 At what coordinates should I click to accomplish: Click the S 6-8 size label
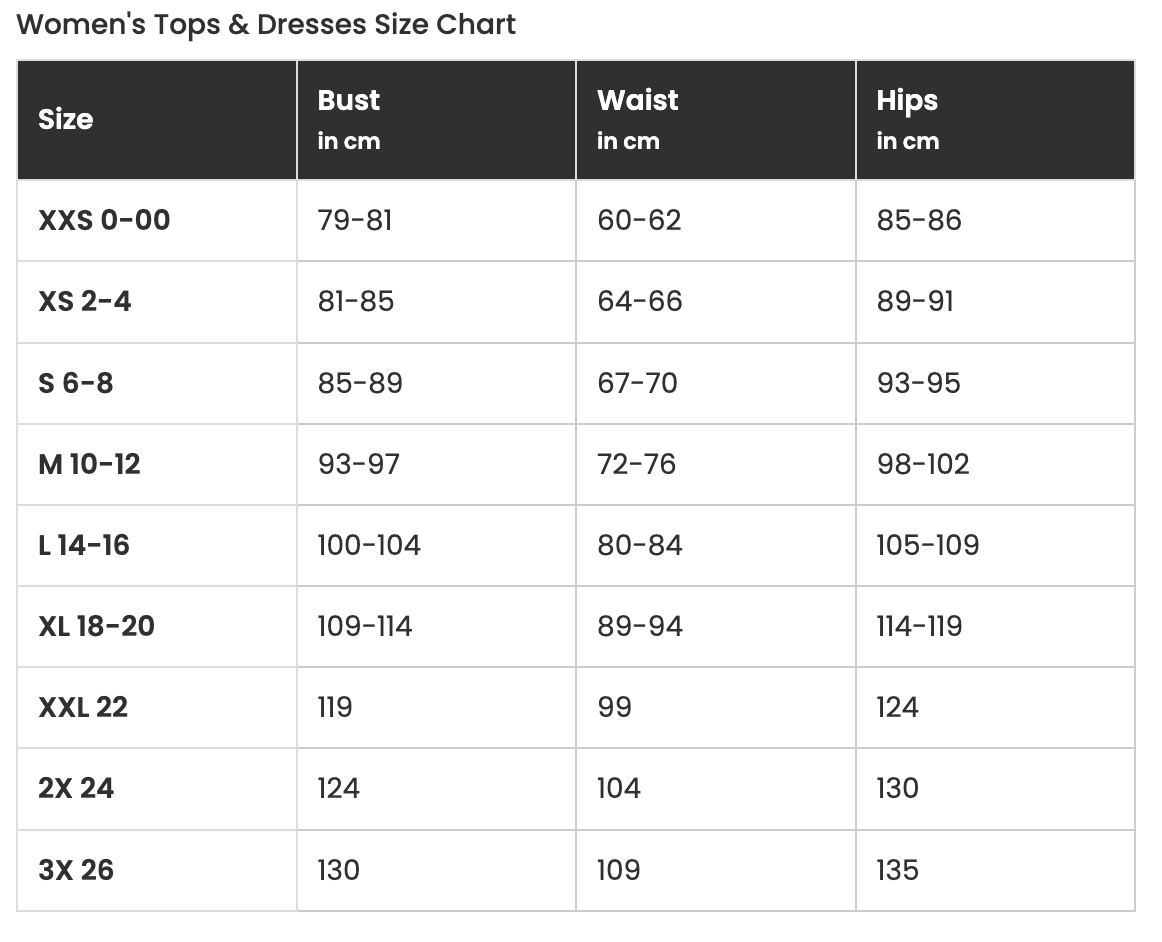[76, 383]
